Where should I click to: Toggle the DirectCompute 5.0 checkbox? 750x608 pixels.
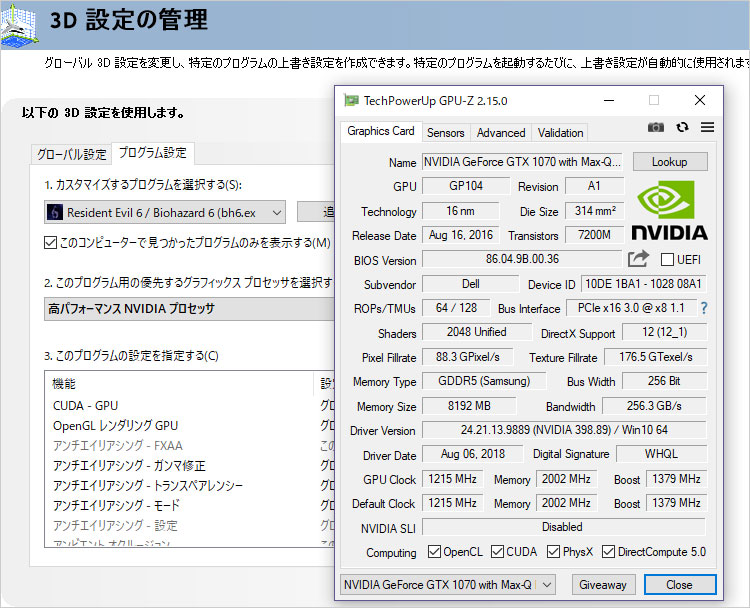(608, 552)
